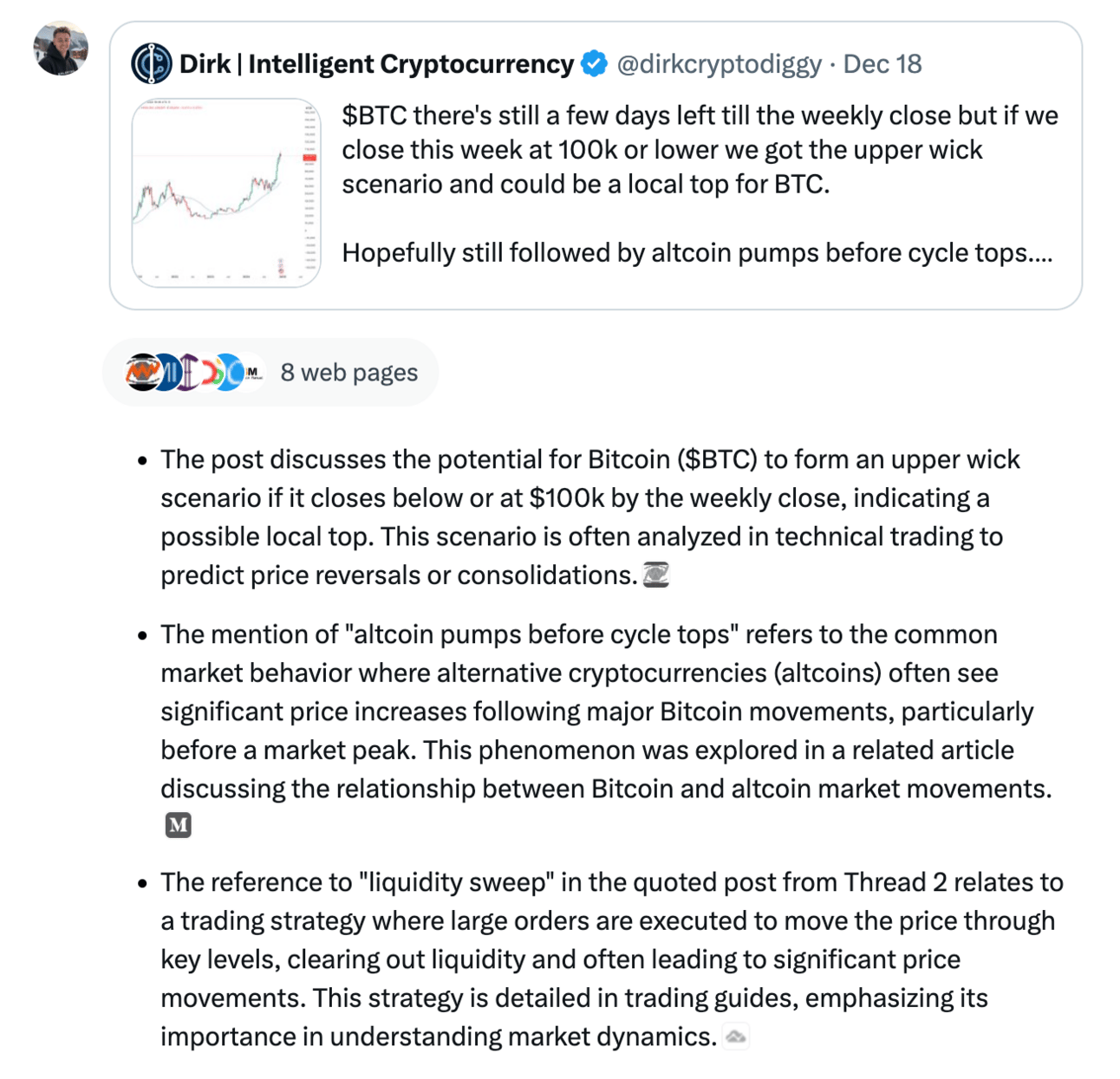The height and width of the screenshot is (1079, 1120).
Task: Open the @dirkcryptodiggy handle link
Action: [x=719, y=63]
